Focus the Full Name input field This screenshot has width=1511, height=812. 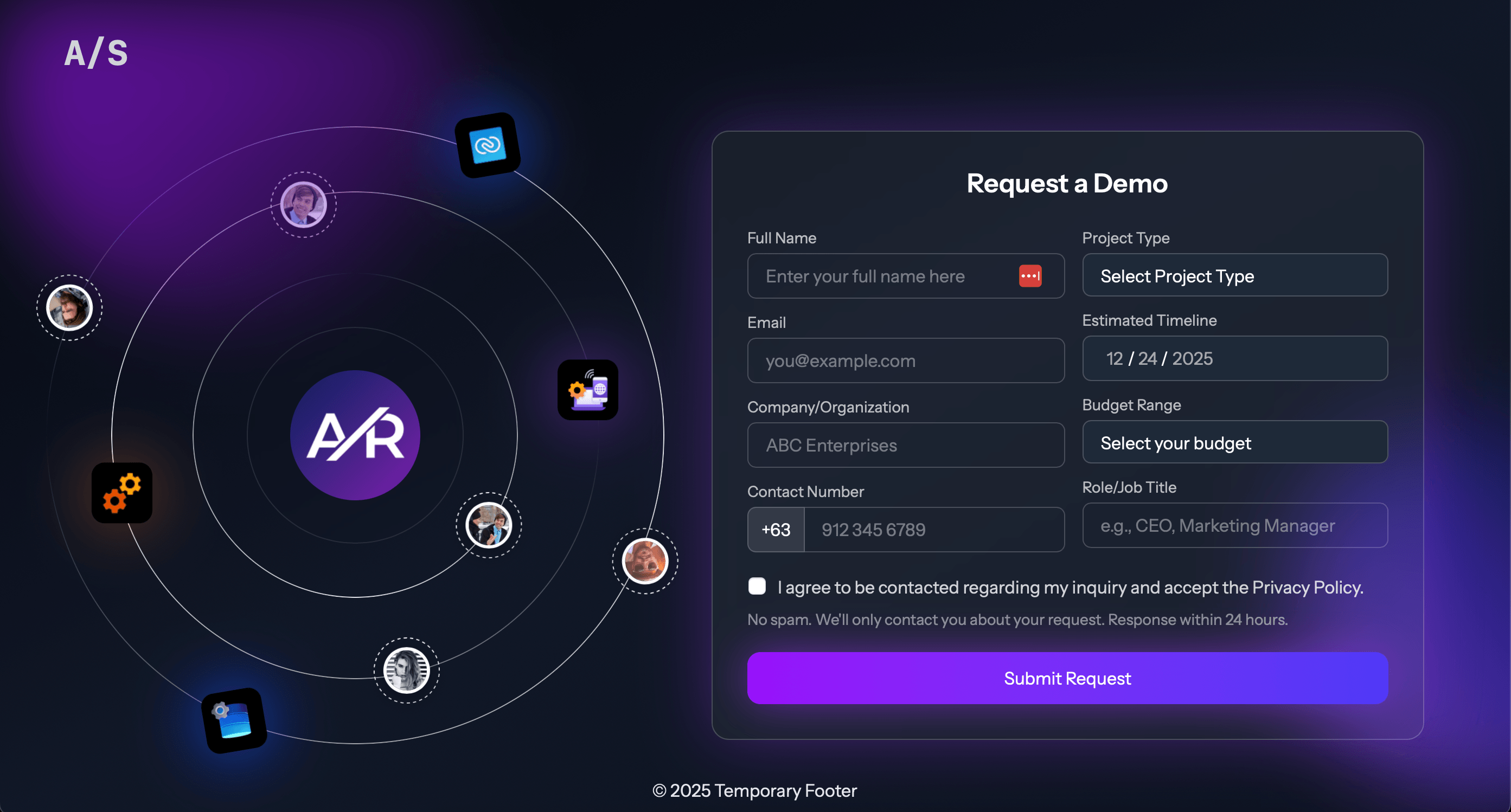(906, 276)
